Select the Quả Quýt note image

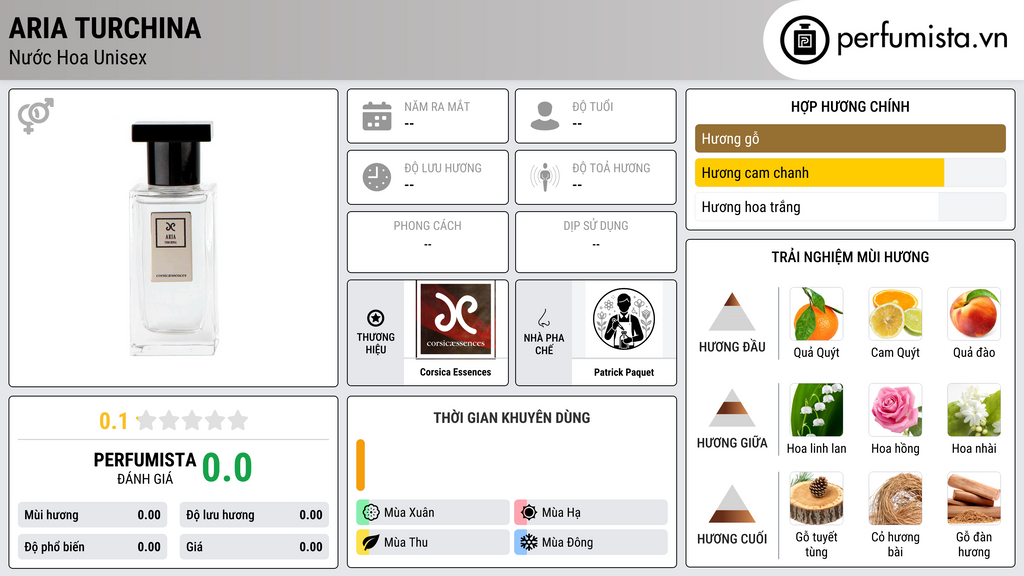click(816, 313)
